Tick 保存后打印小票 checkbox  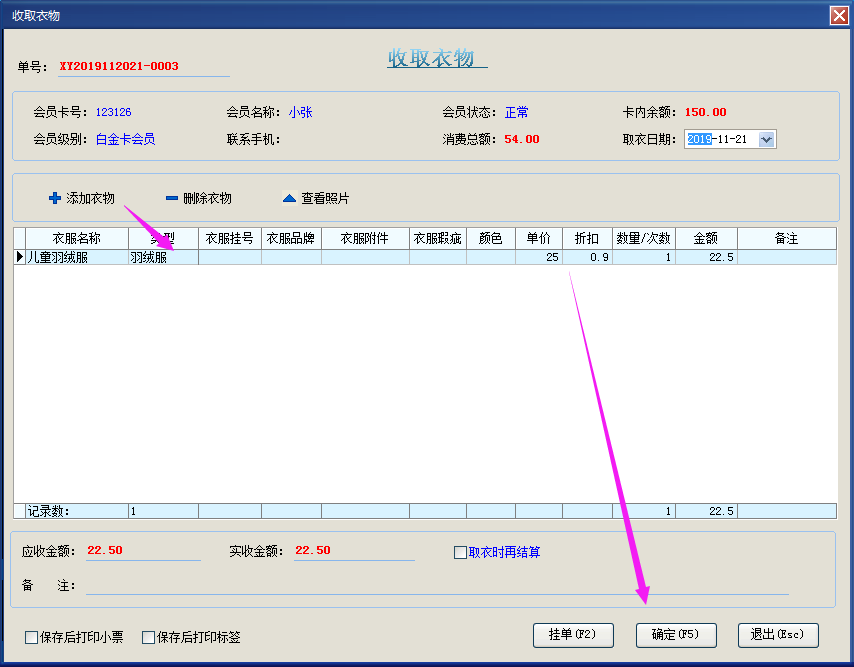pyautogui.click(x=31, y=638)
